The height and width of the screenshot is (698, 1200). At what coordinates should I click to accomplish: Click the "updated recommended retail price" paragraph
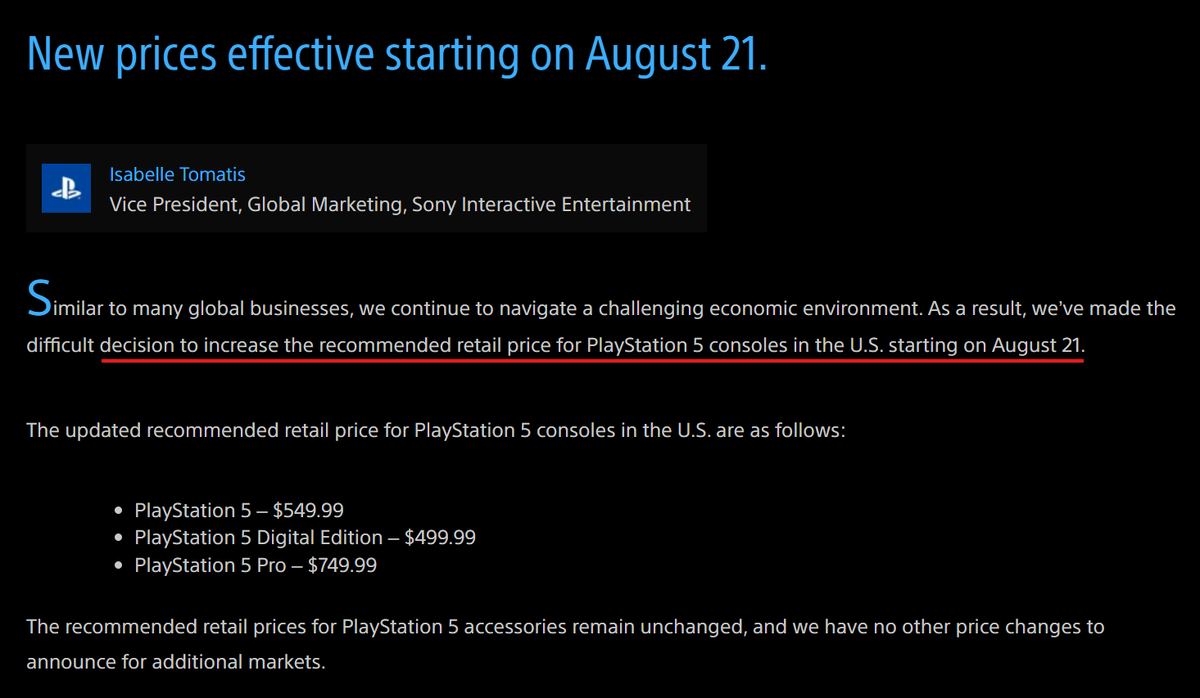pos(436,431)
